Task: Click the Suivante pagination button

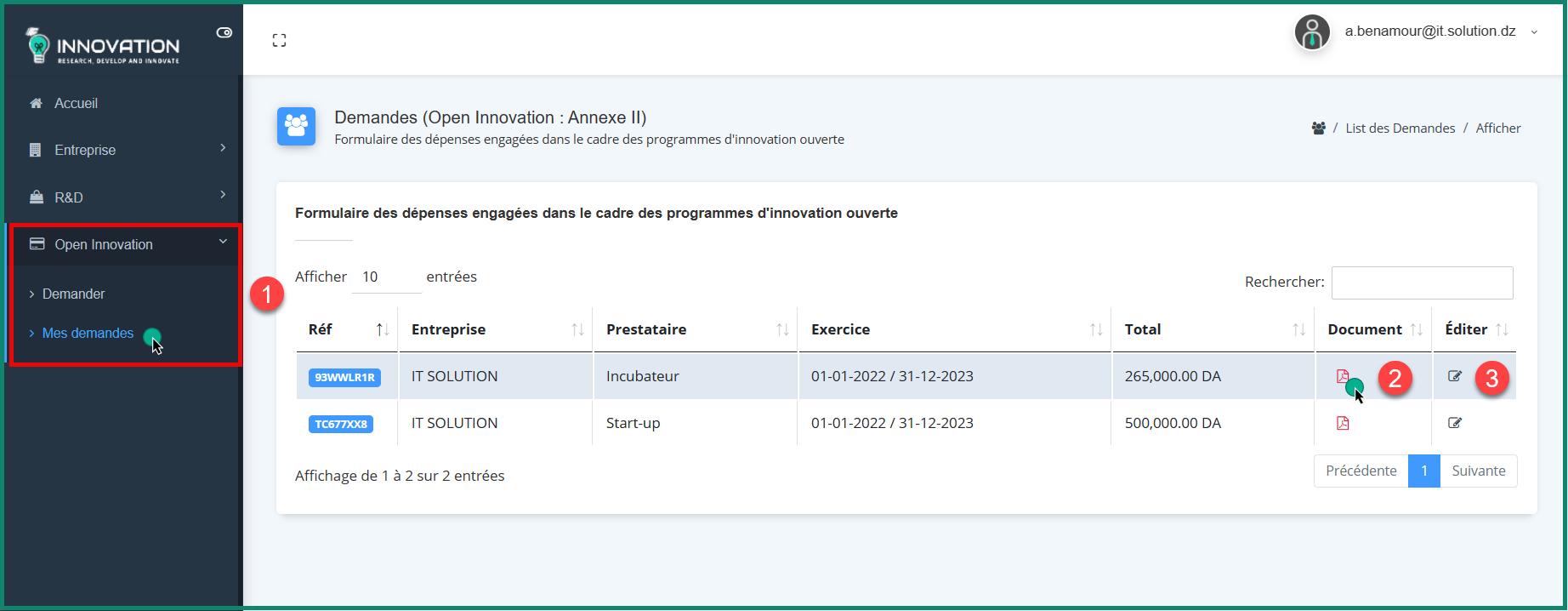Action: pos(1479,471)
